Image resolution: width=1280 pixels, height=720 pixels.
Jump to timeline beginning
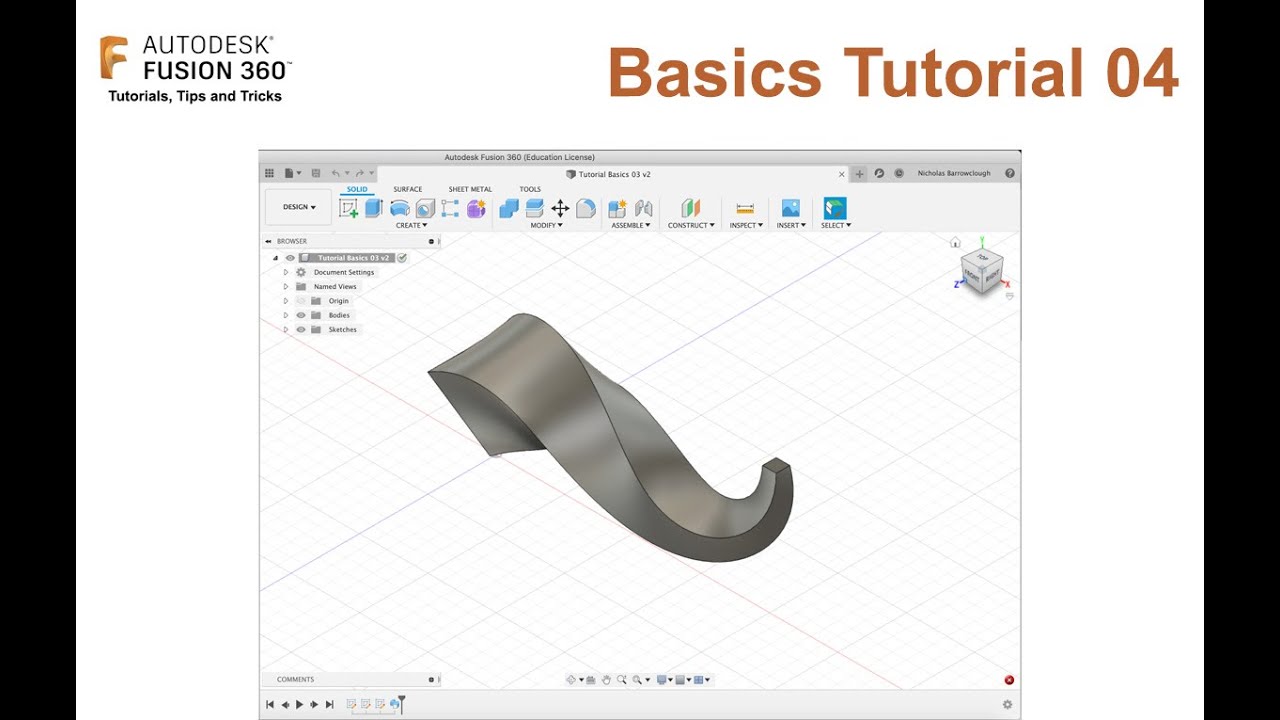point(269,704)
